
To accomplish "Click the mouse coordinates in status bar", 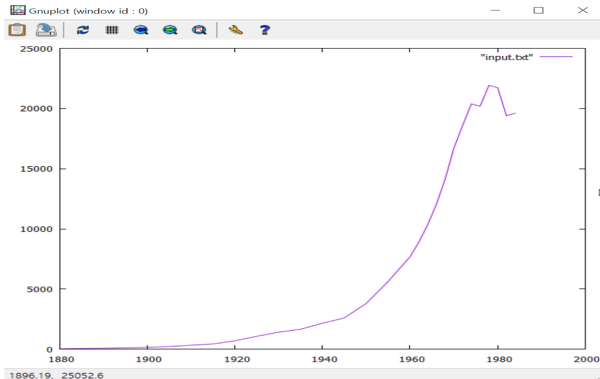I will click(56, 375).
